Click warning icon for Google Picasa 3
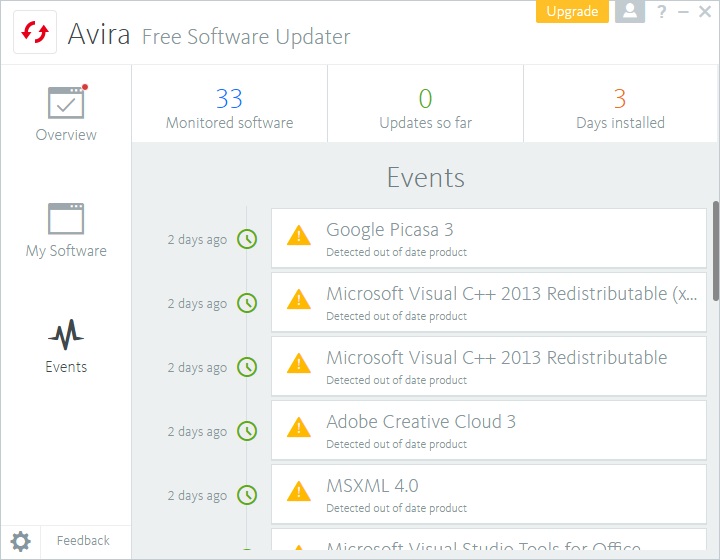720x560 pixels. click(298, 235)
